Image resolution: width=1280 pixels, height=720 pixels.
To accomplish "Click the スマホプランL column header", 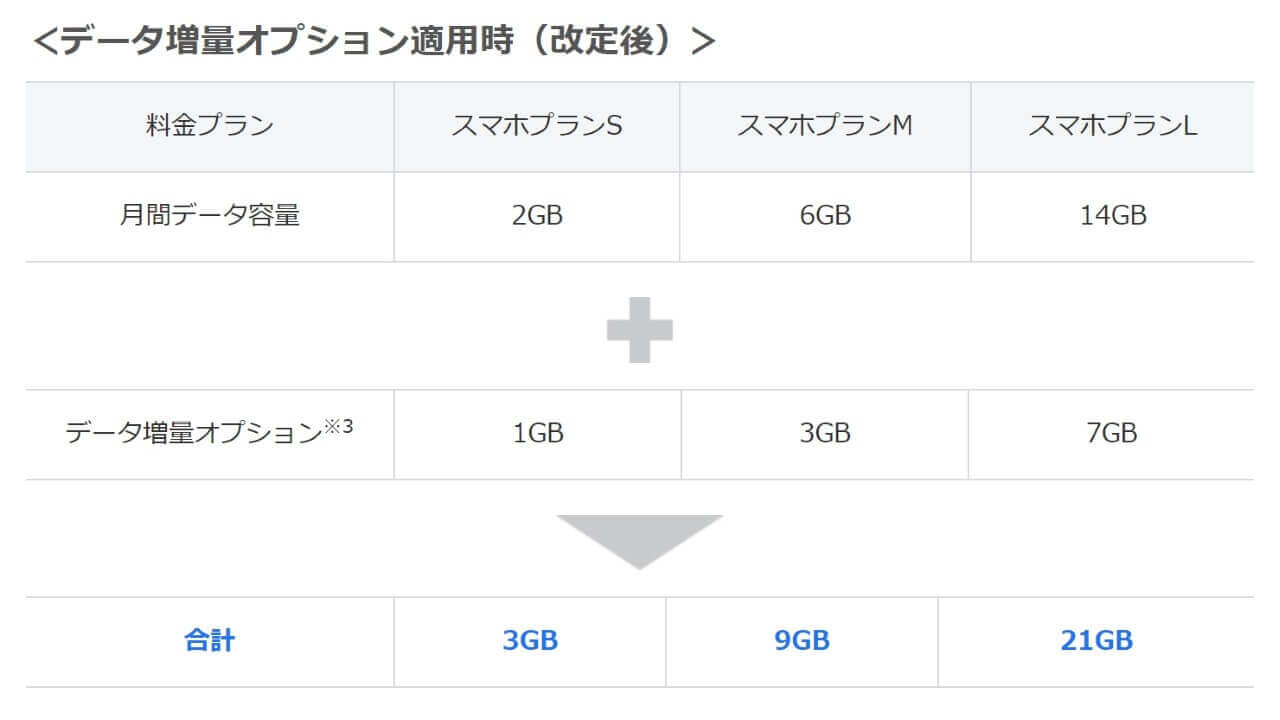I will [x=1112, y=127].
